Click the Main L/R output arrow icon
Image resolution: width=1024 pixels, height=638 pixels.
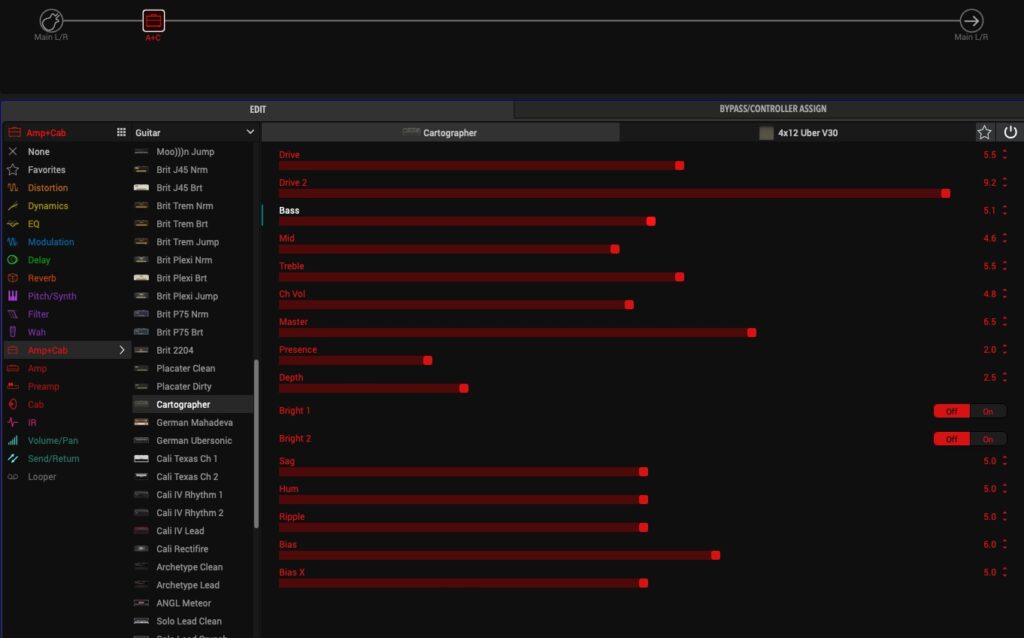[x=970, y=20]
